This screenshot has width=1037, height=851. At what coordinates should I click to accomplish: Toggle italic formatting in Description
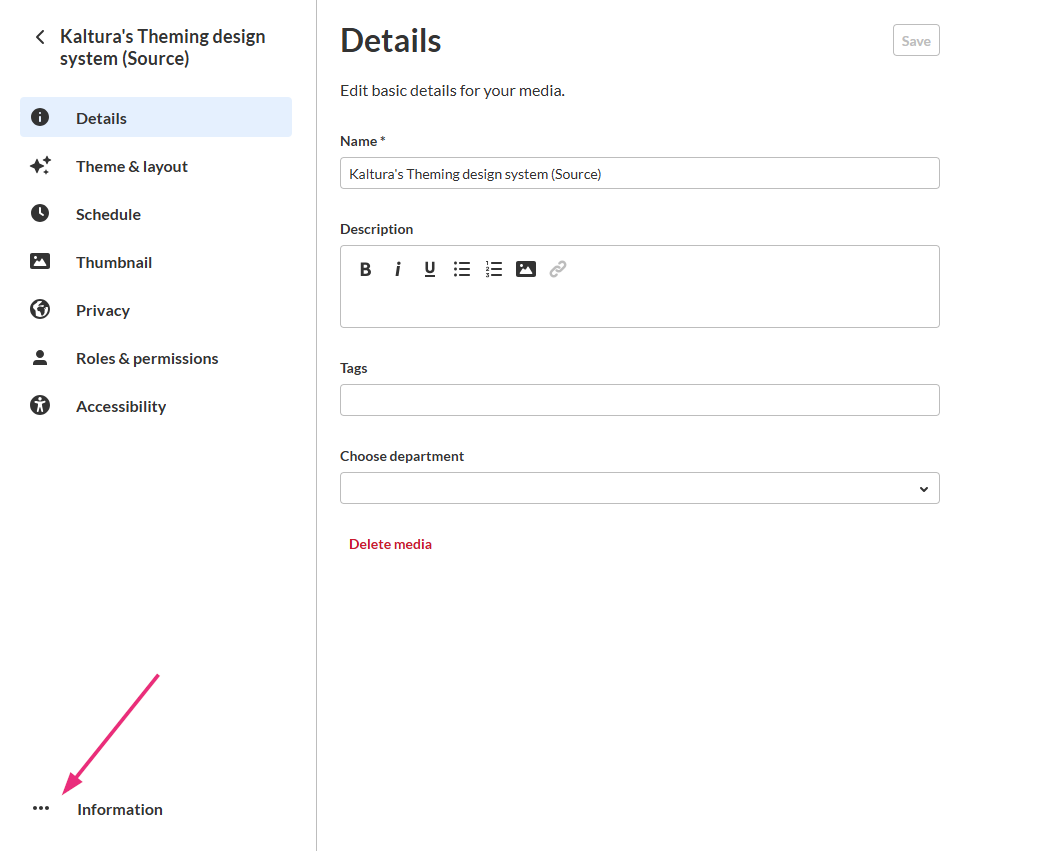(397, 269)
